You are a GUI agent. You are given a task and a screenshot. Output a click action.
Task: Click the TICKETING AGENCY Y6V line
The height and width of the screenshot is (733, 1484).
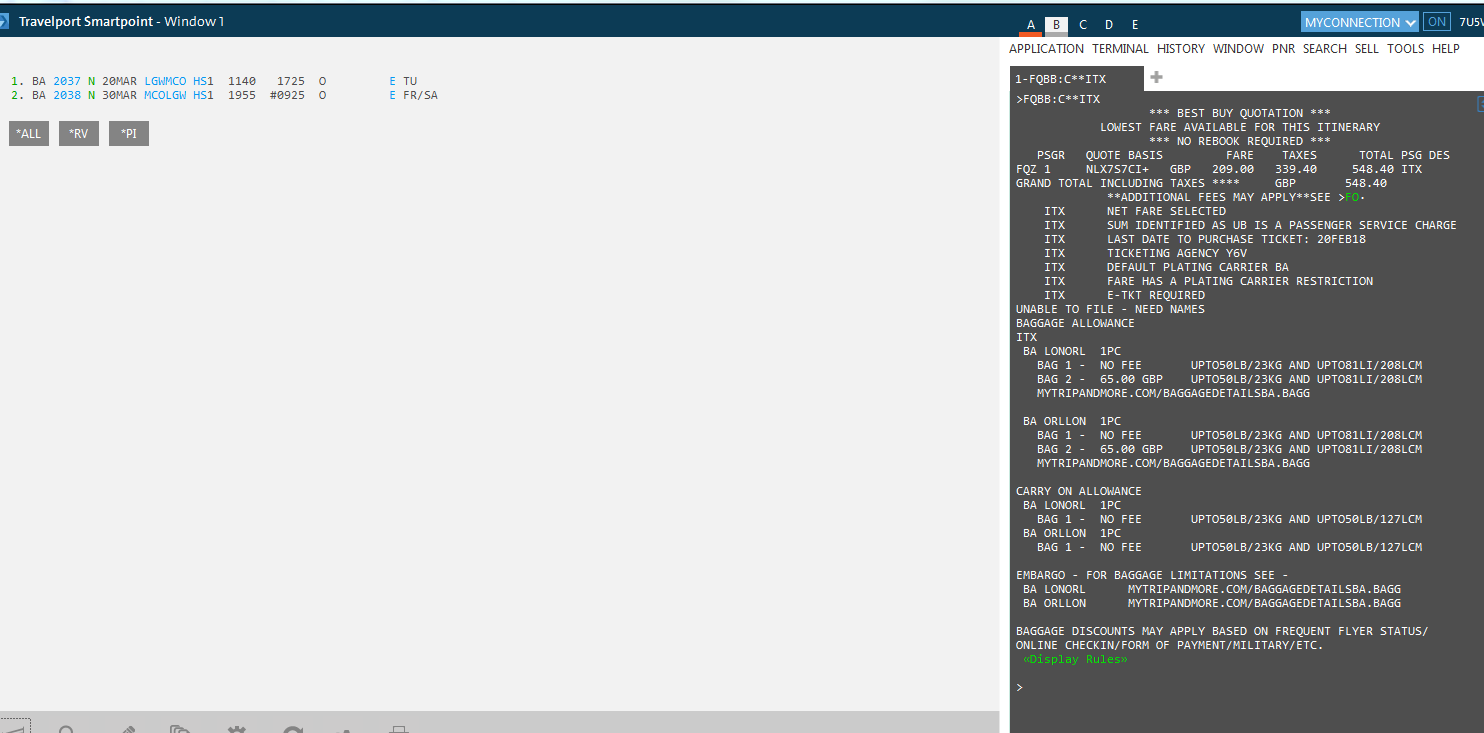[1177, 253]
